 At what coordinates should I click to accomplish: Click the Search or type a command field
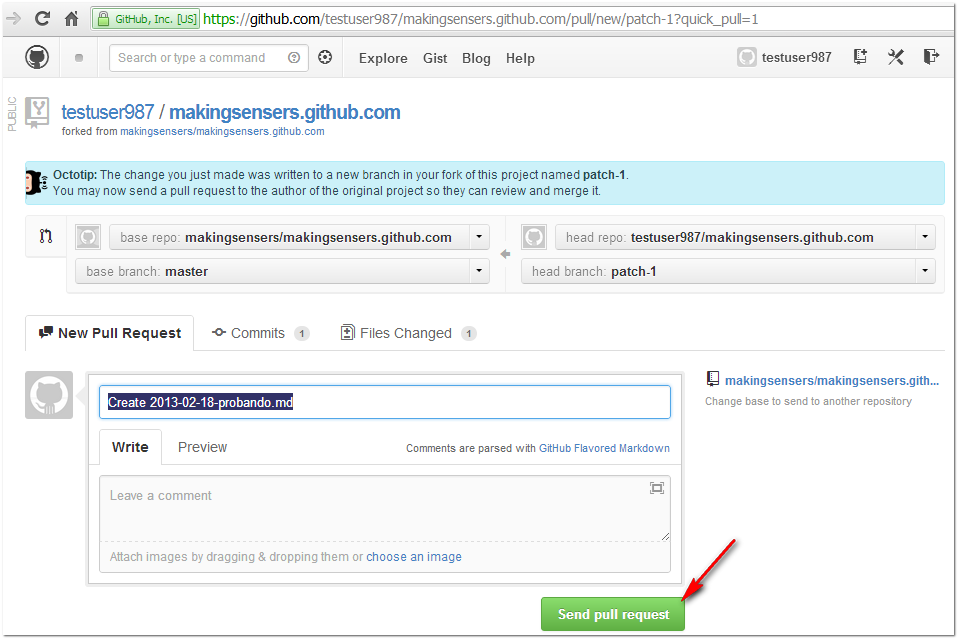click(209, 58)
